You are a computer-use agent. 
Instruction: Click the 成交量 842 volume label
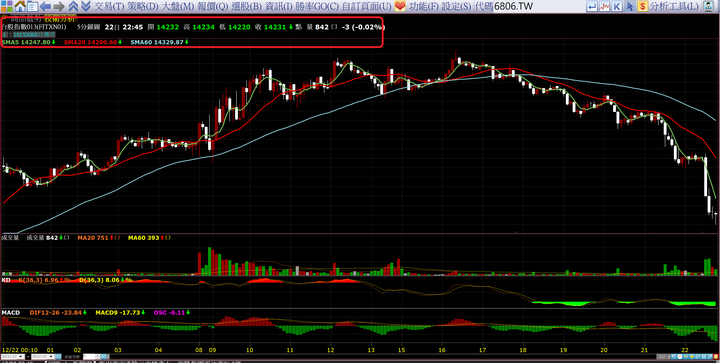coord(42,238)
